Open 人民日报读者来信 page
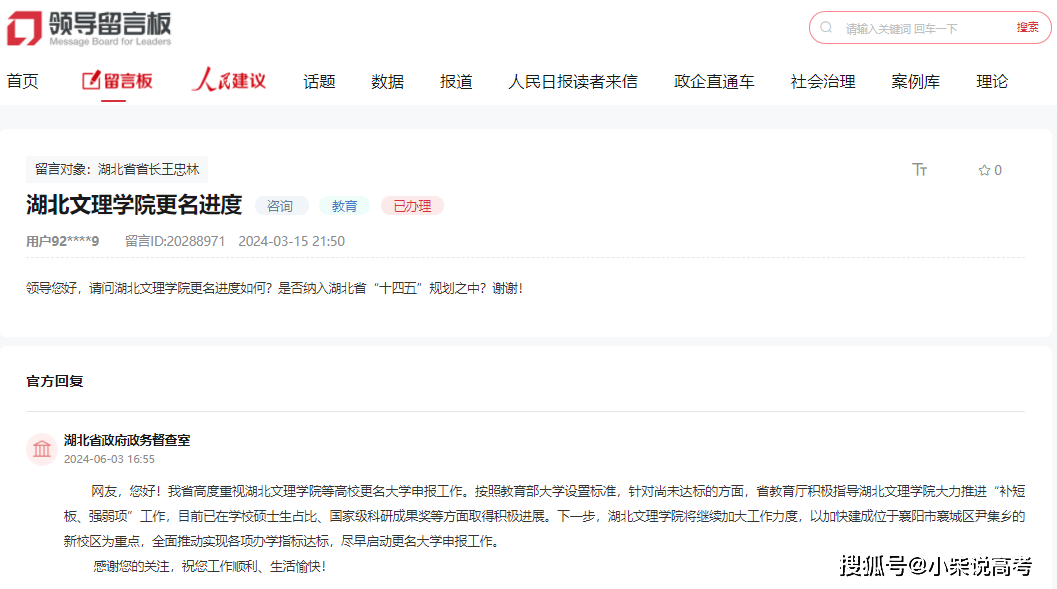The image size is (1057, 589). (572, 82)
